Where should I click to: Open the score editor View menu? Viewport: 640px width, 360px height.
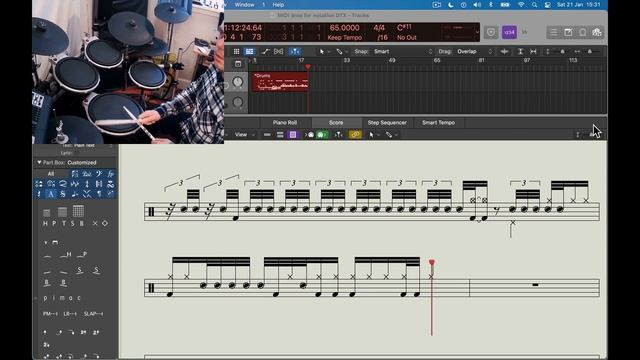click(x=244, y=135)
